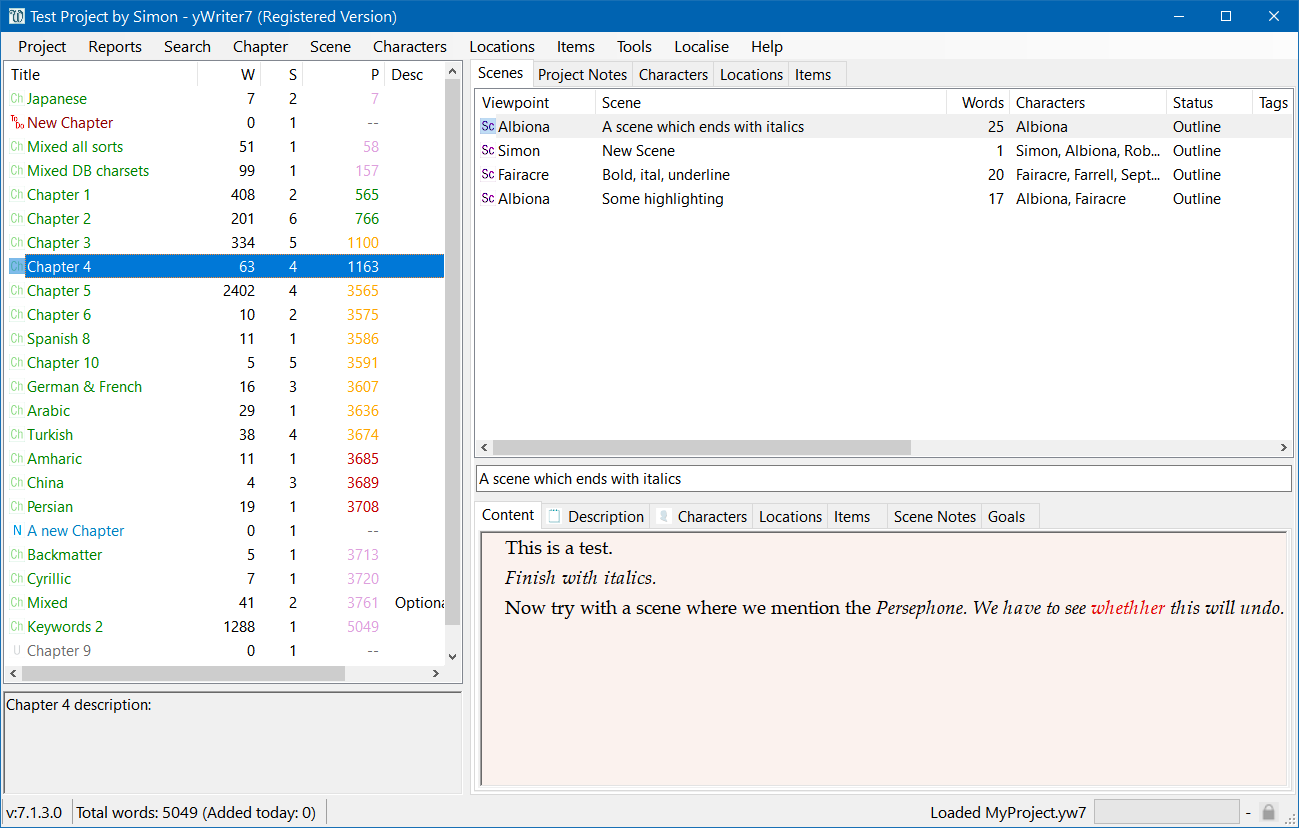Click the ToDo icon beside New Chapter

(x=16, y=123)
